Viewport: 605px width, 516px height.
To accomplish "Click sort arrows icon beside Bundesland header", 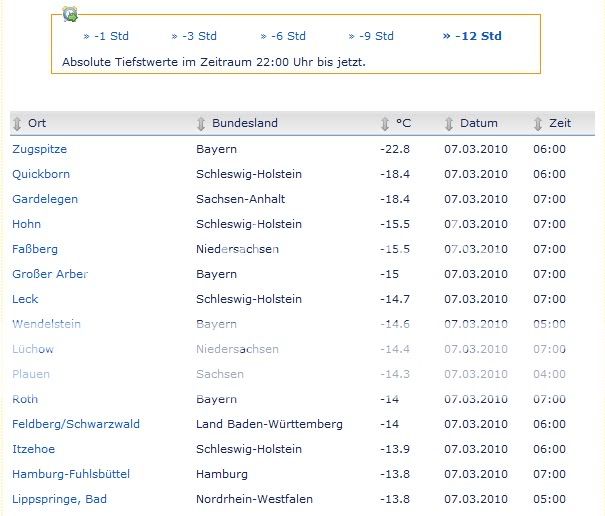I will click(201, 124).
